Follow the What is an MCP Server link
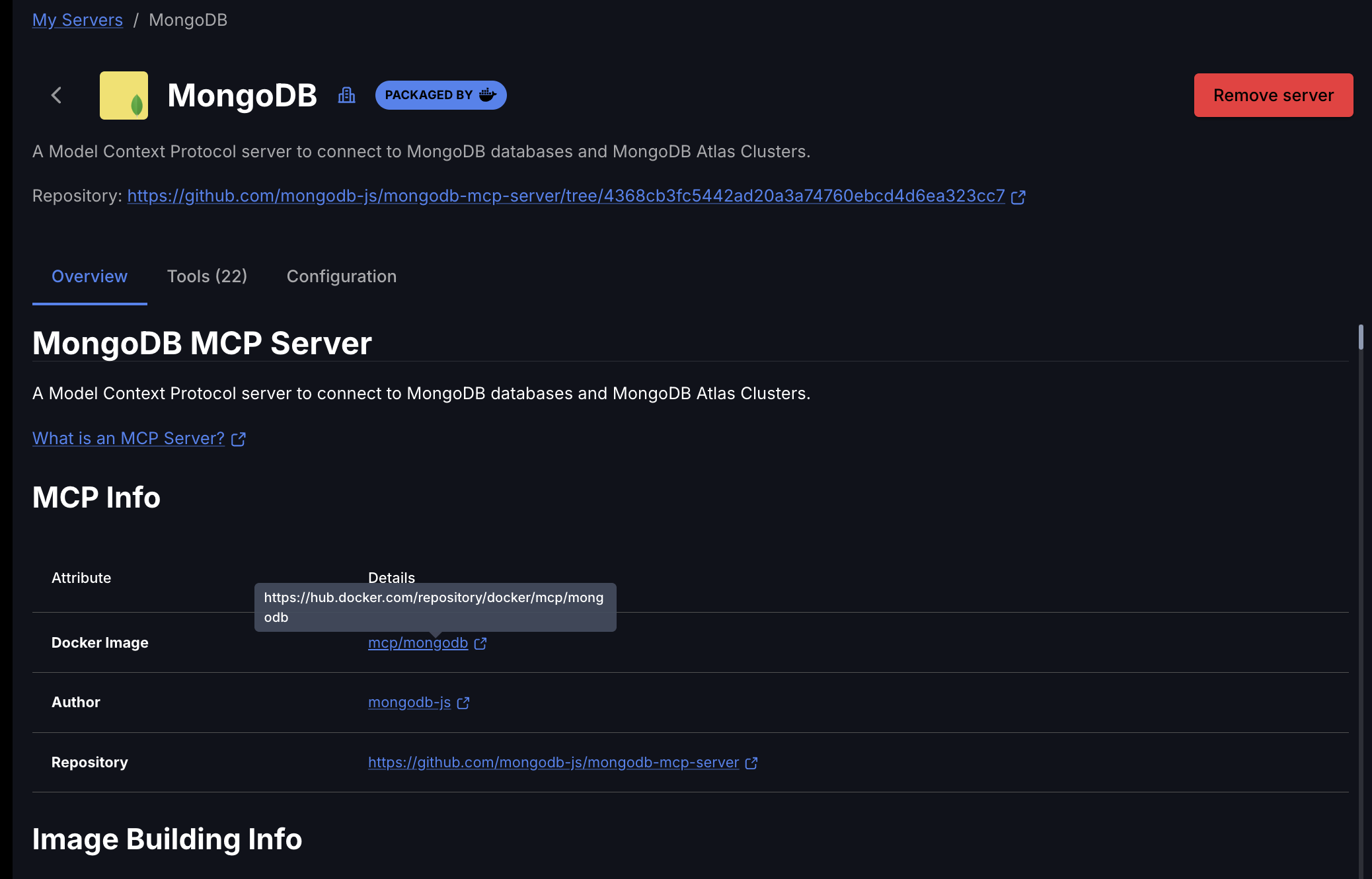Image resolution: width=1372 pixels, height=879 pixels. point(128,439)
